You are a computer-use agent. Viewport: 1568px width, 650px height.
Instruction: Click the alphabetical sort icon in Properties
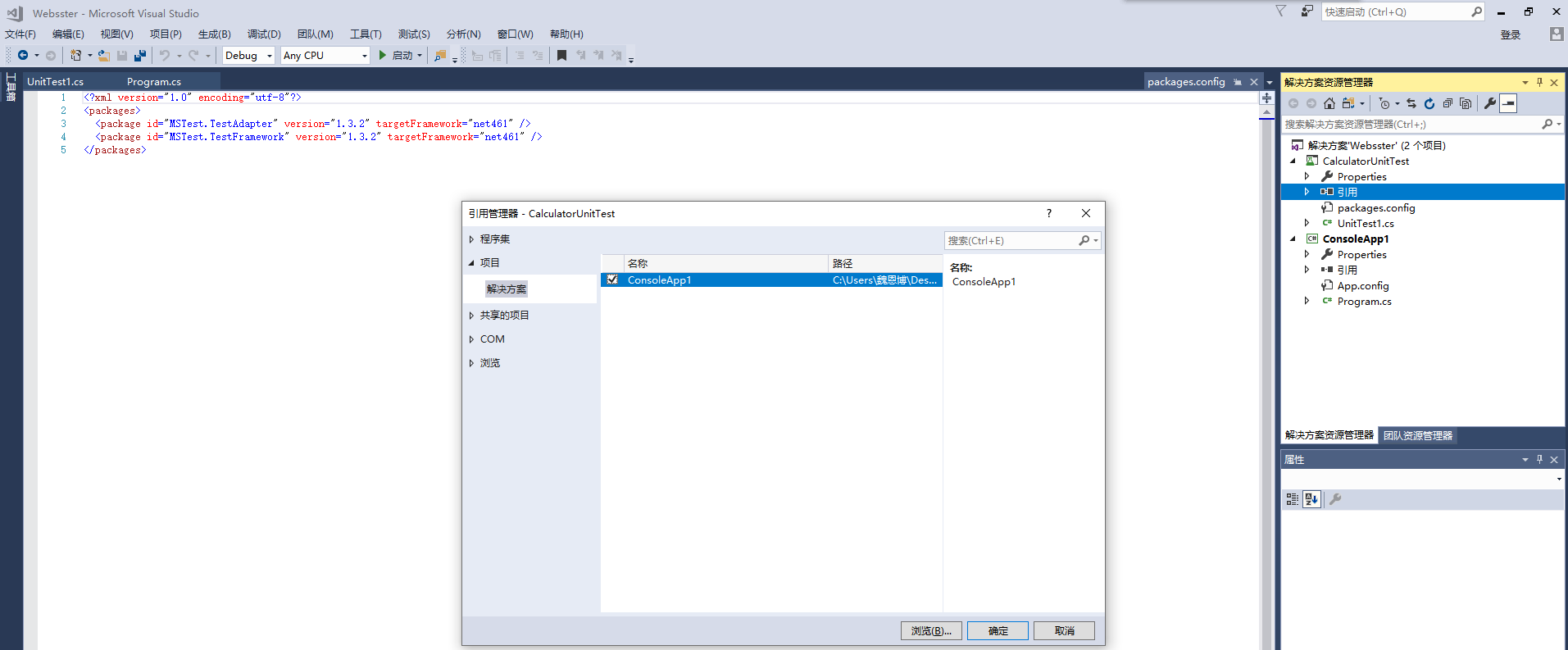[x=1311, y=498]
